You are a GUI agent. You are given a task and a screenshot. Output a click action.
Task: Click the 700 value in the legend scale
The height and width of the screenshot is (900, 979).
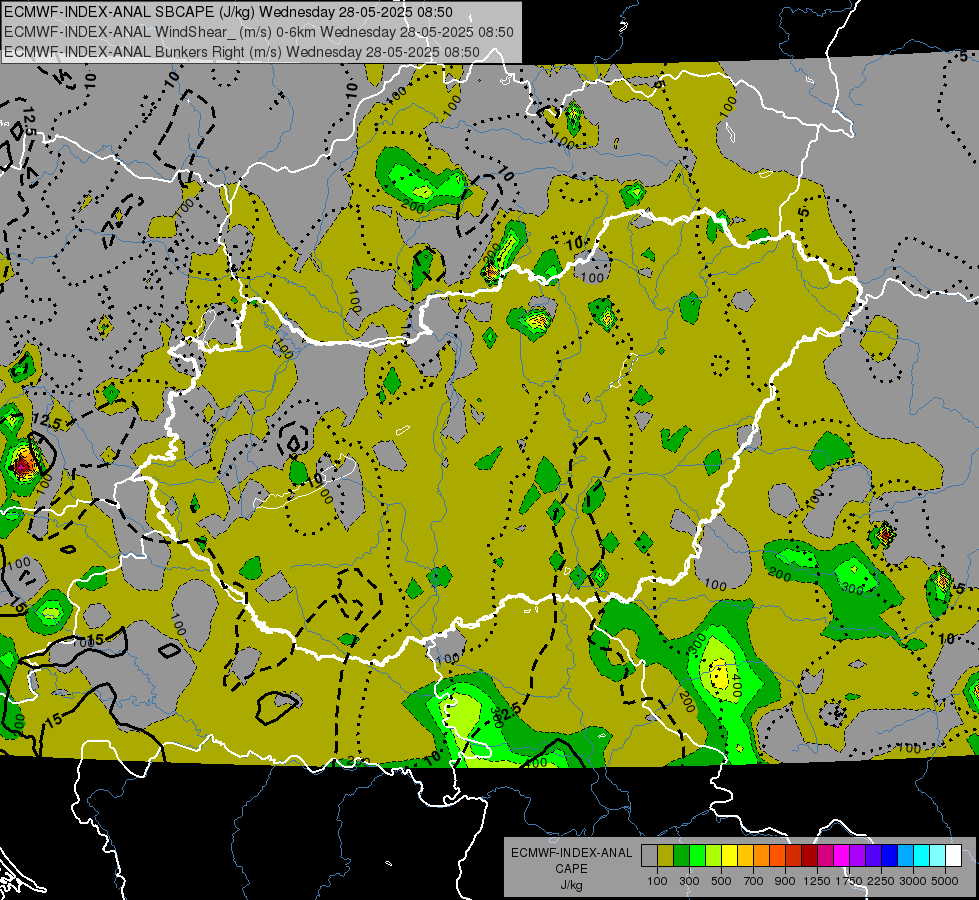click(x=754, y=881)
